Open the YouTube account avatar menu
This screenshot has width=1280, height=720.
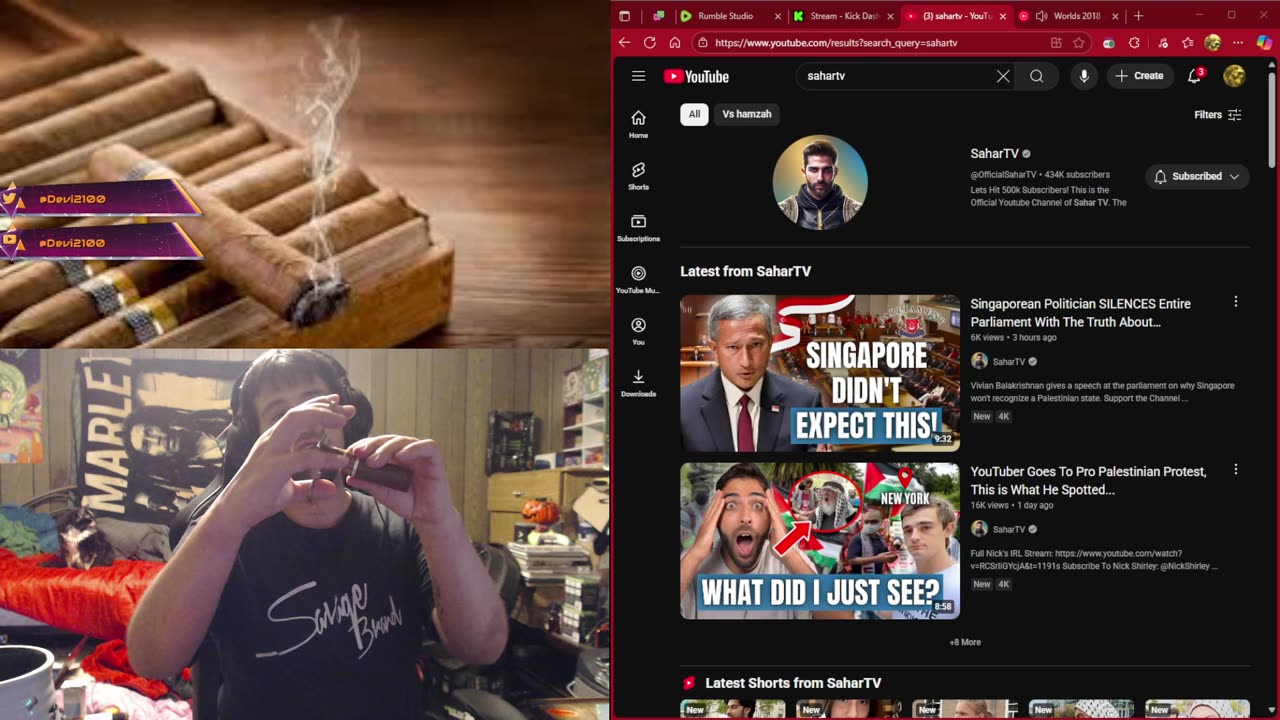1234,76
